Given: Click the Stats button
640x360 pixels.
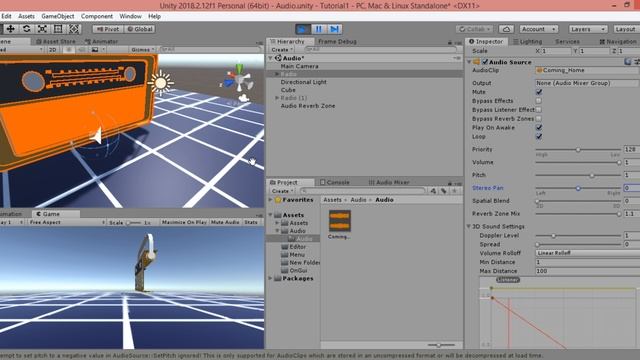Looking at the screenshot, I should (x=251, y=222).
